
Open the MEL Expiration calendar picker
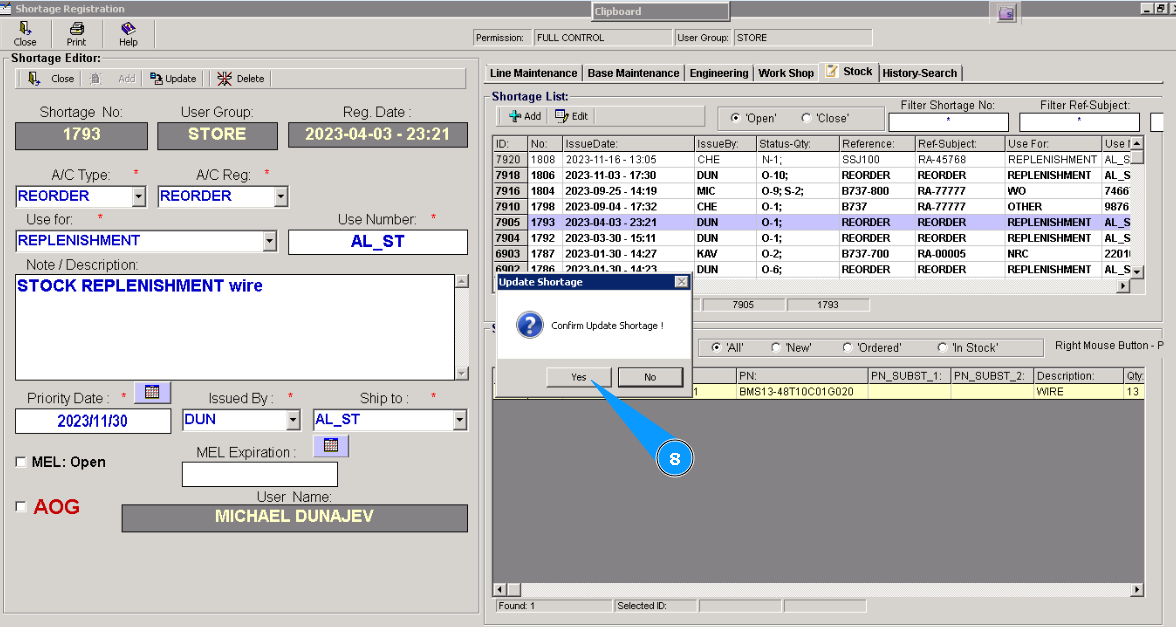[x=331, y=445]
